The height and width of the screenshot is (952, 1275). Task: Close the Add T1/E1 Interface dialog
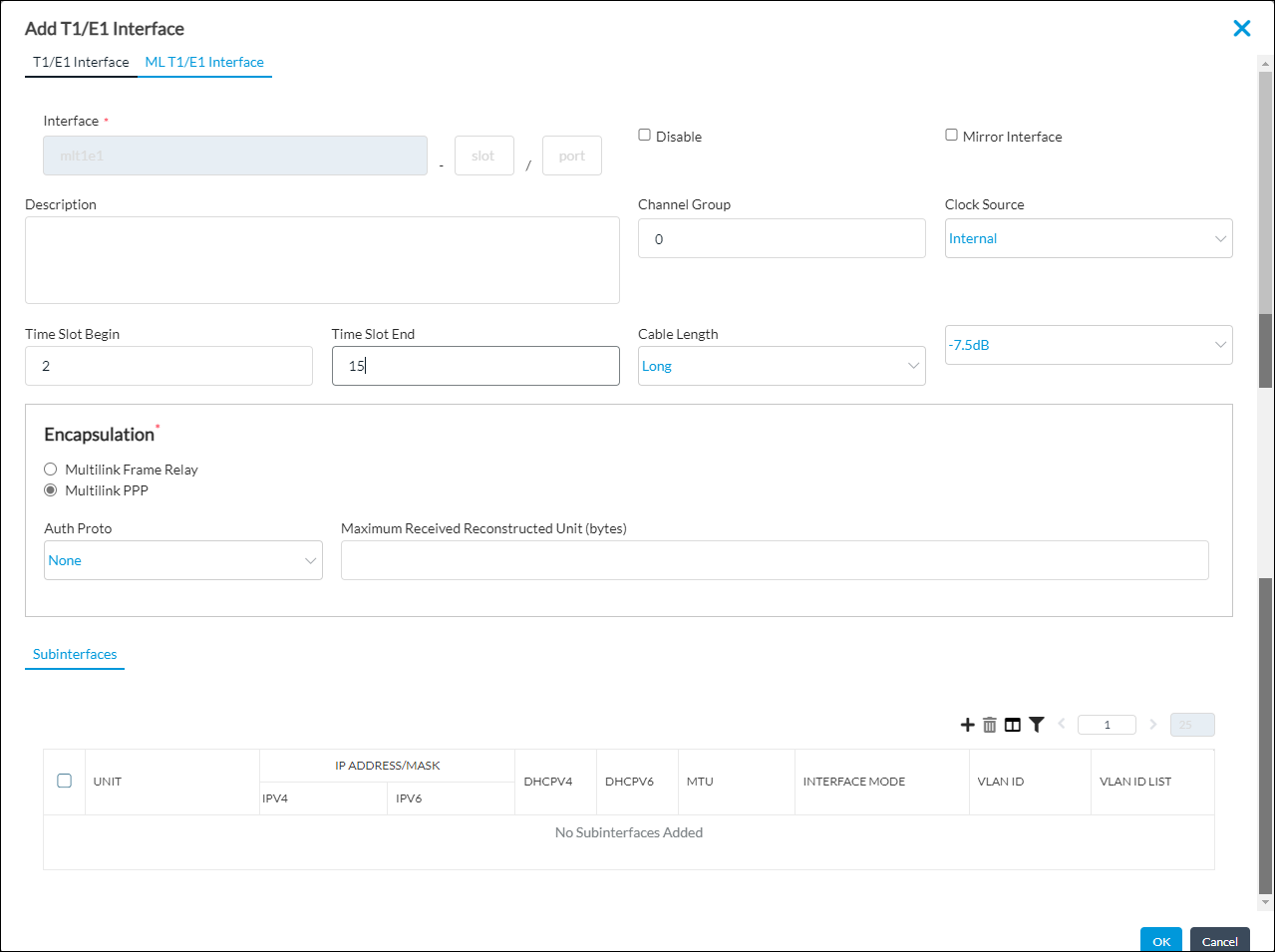[x=1241, y=28]
